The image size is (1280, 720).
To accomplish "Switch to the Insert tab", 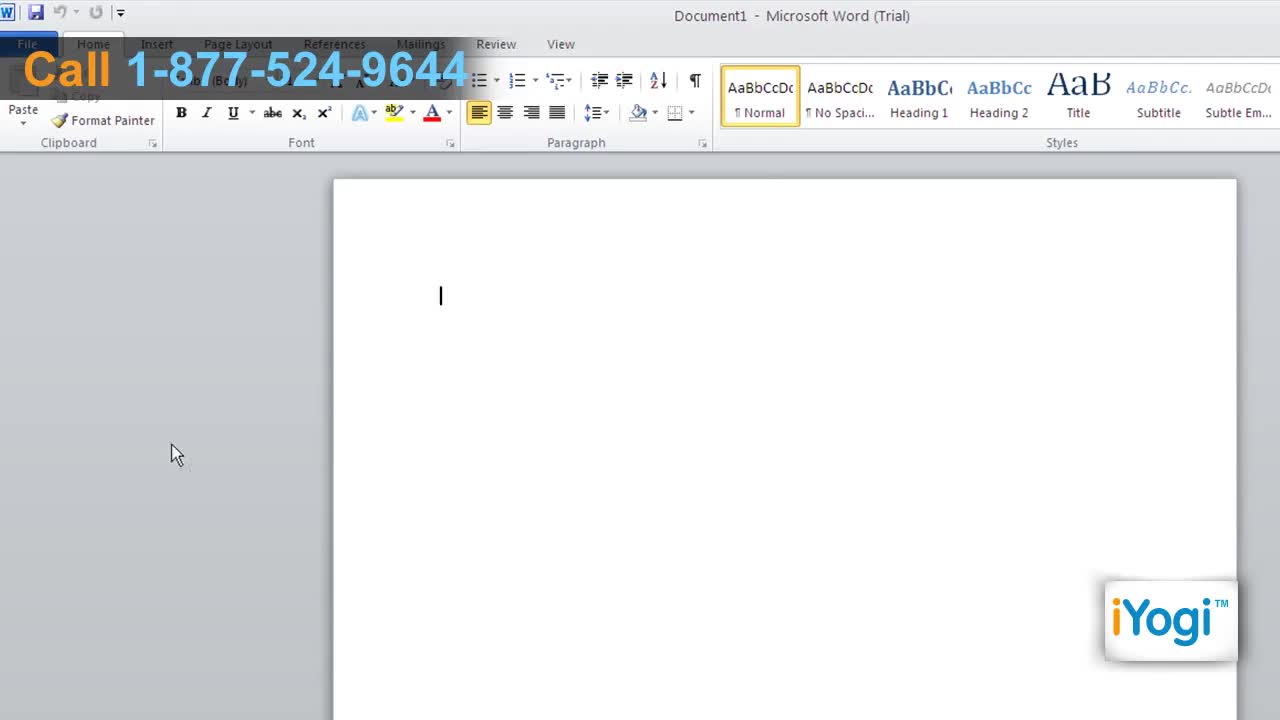I will [157, 44].
